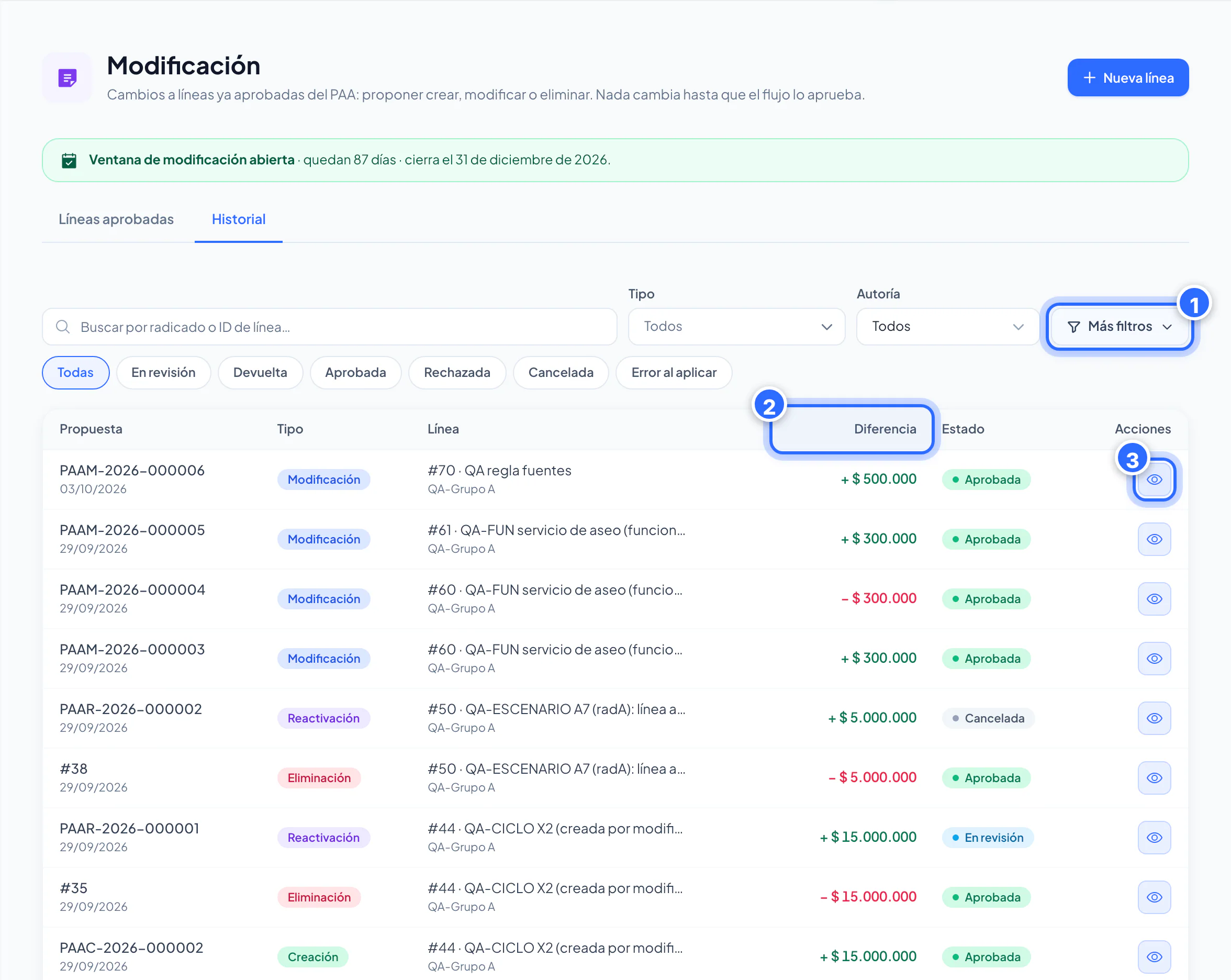The height and width of the screenshot is (980, 1231).
Task: Select the Aprobada filter chip
Action: 356,372
